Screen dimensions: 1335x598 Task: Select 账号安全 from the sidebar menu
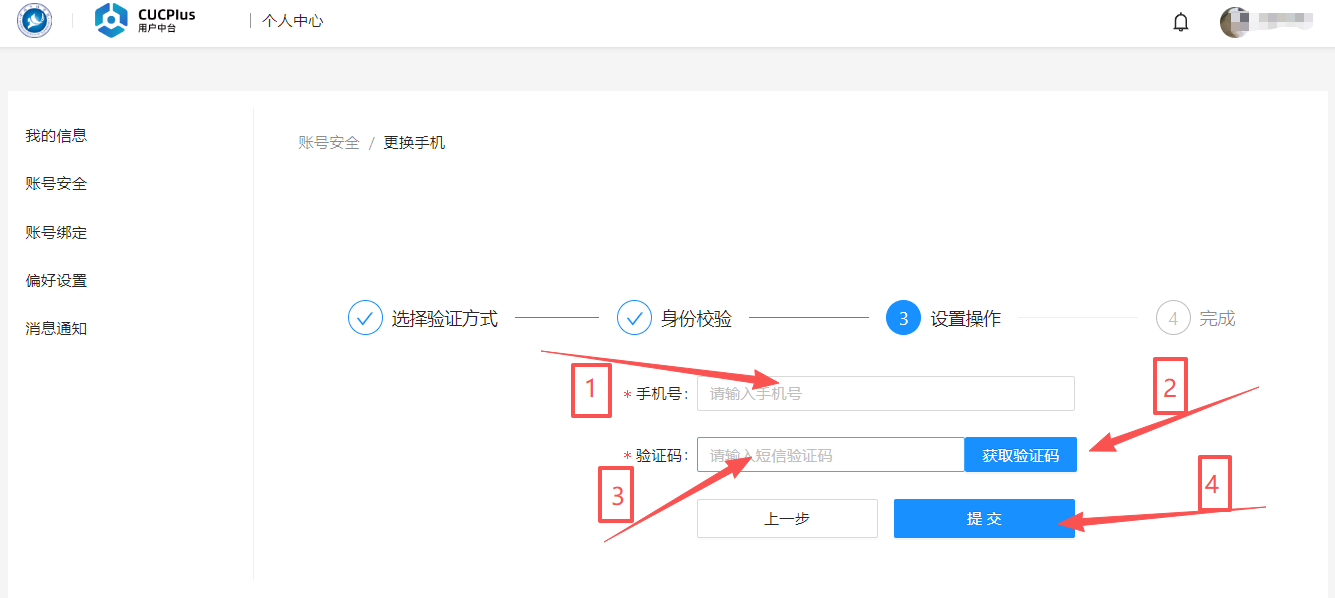coord(56,184)
